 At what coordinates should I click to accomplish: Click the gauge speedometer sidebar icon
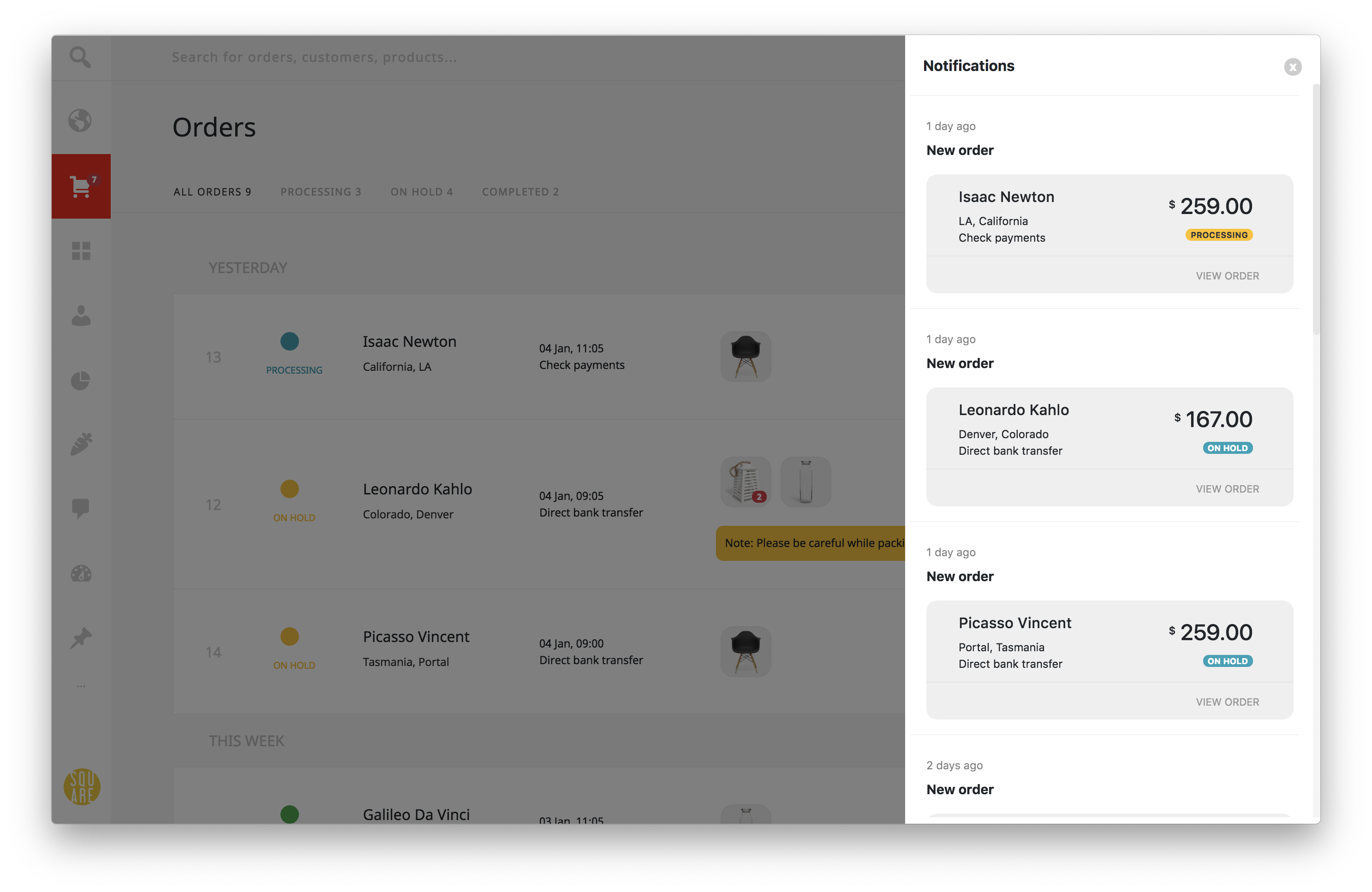point(81,573)
